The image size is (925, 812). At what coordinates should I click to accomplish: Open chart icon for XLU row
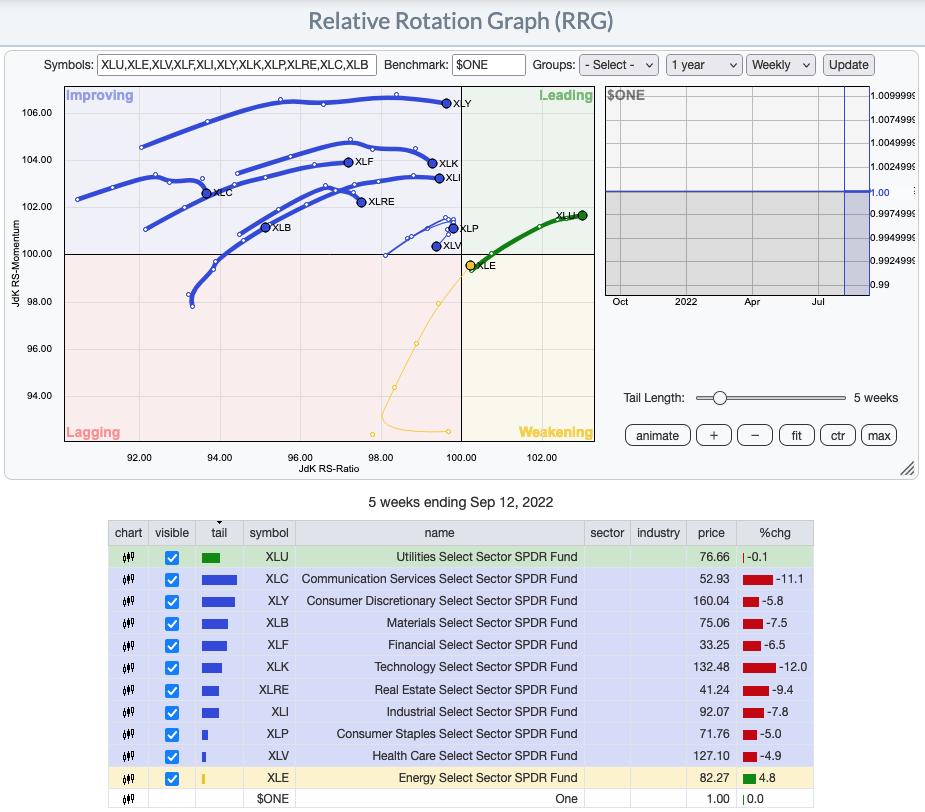pyautogui.click(x=128, y=557)
